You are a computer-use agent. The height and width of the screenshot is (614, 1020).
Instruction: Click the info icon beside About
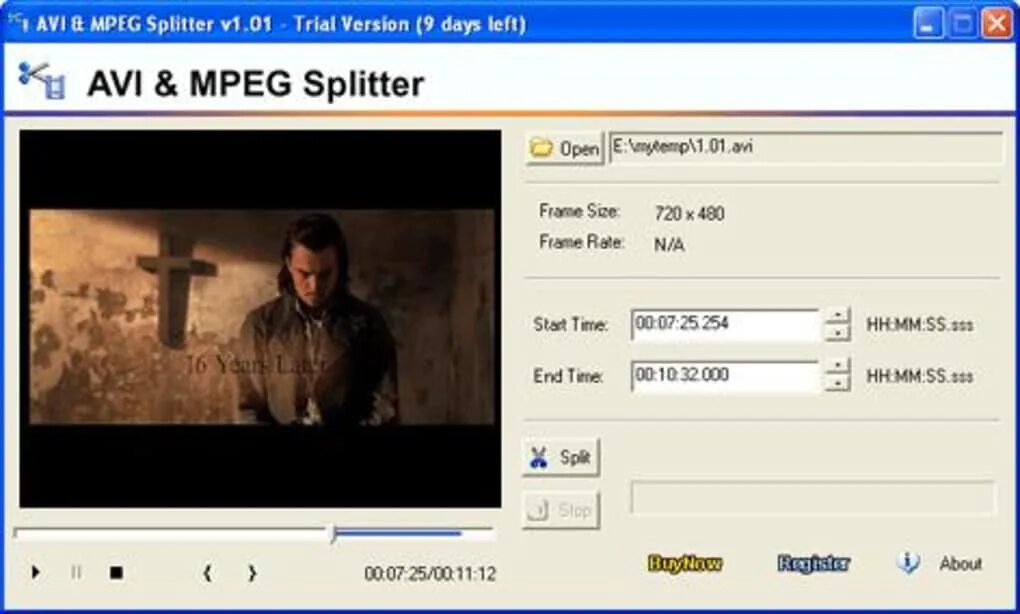coord(908,562)
